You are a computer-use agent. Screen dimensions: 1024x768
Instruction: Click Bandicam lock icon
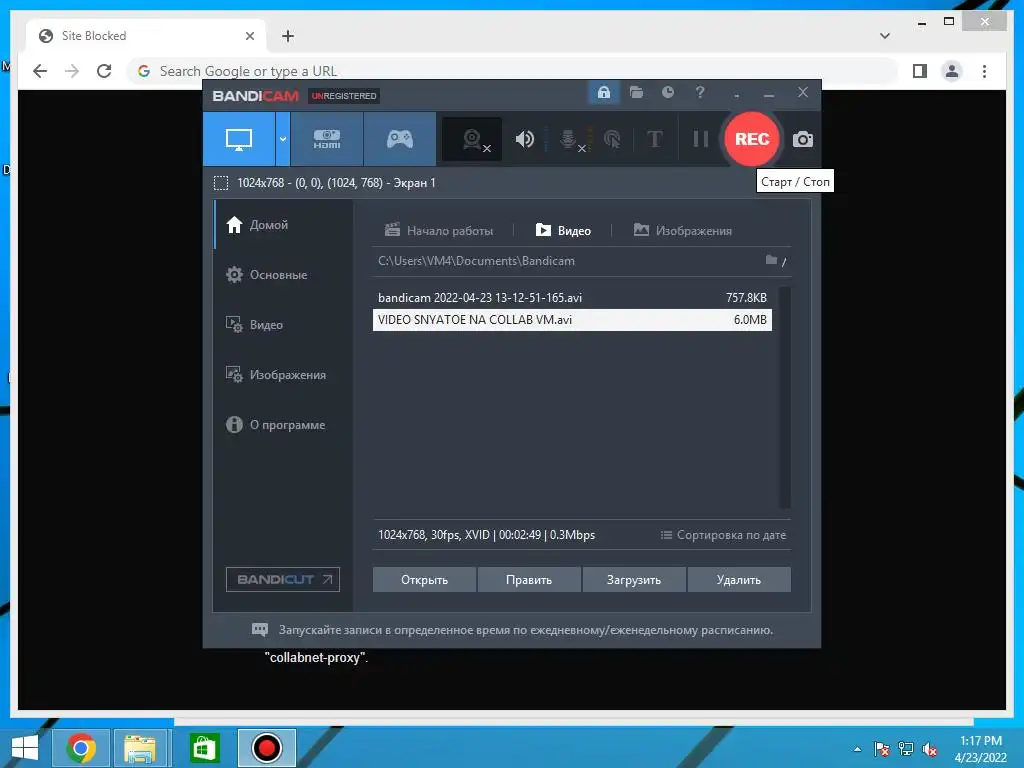(603, 93)
